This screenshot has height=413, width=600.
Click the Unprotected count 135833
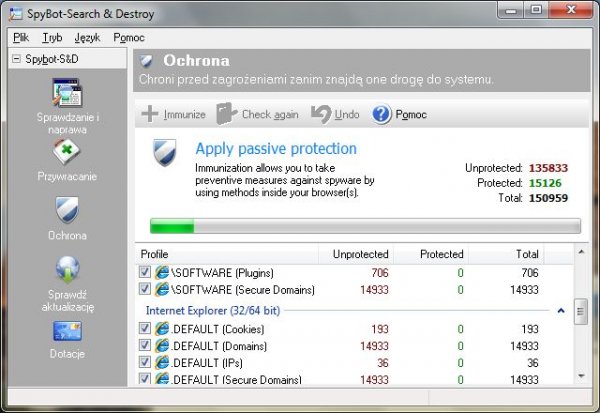coord(548,168)
